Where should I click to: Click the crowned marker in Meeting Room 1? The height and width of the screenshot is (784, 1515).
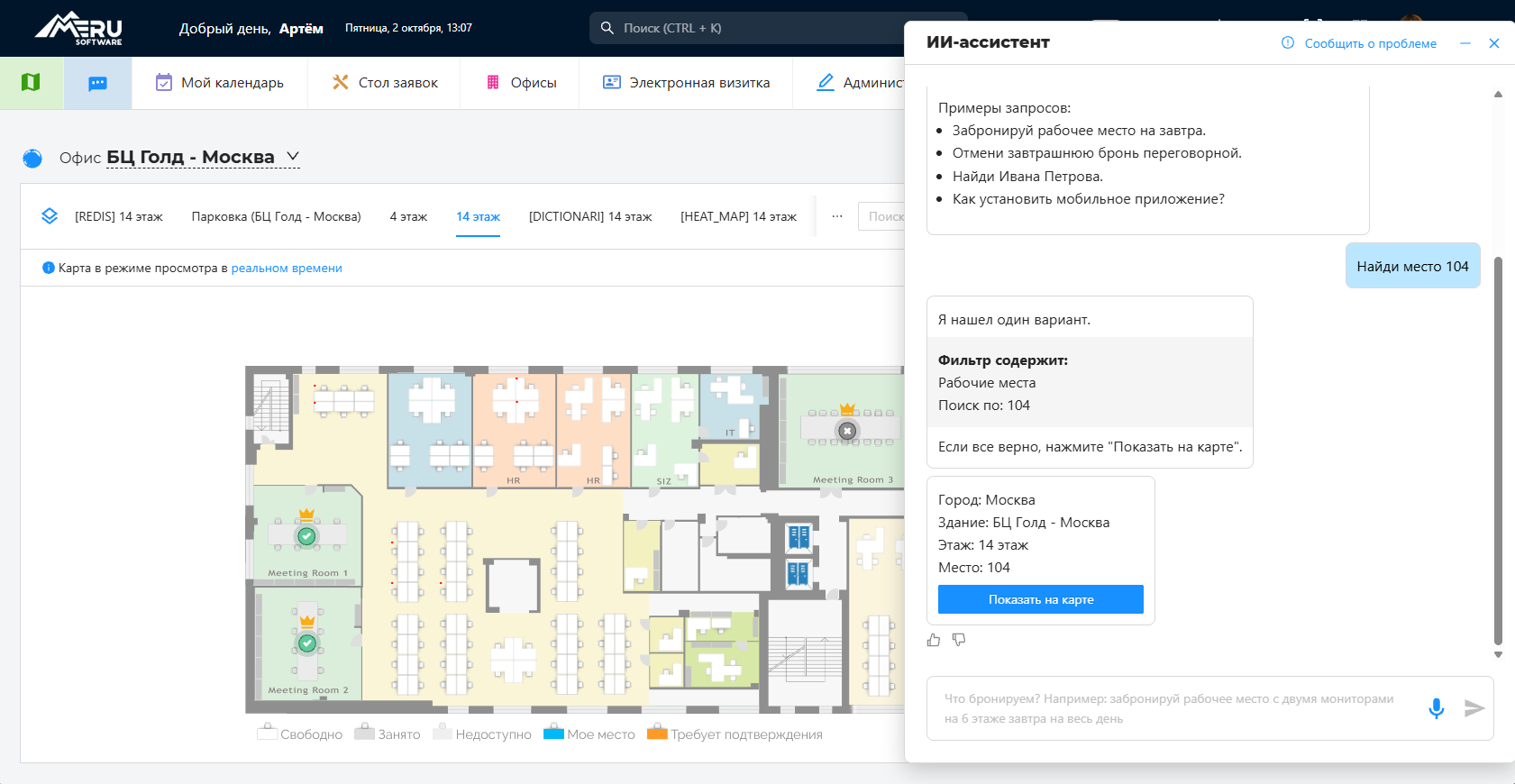(x=306, y=536)
